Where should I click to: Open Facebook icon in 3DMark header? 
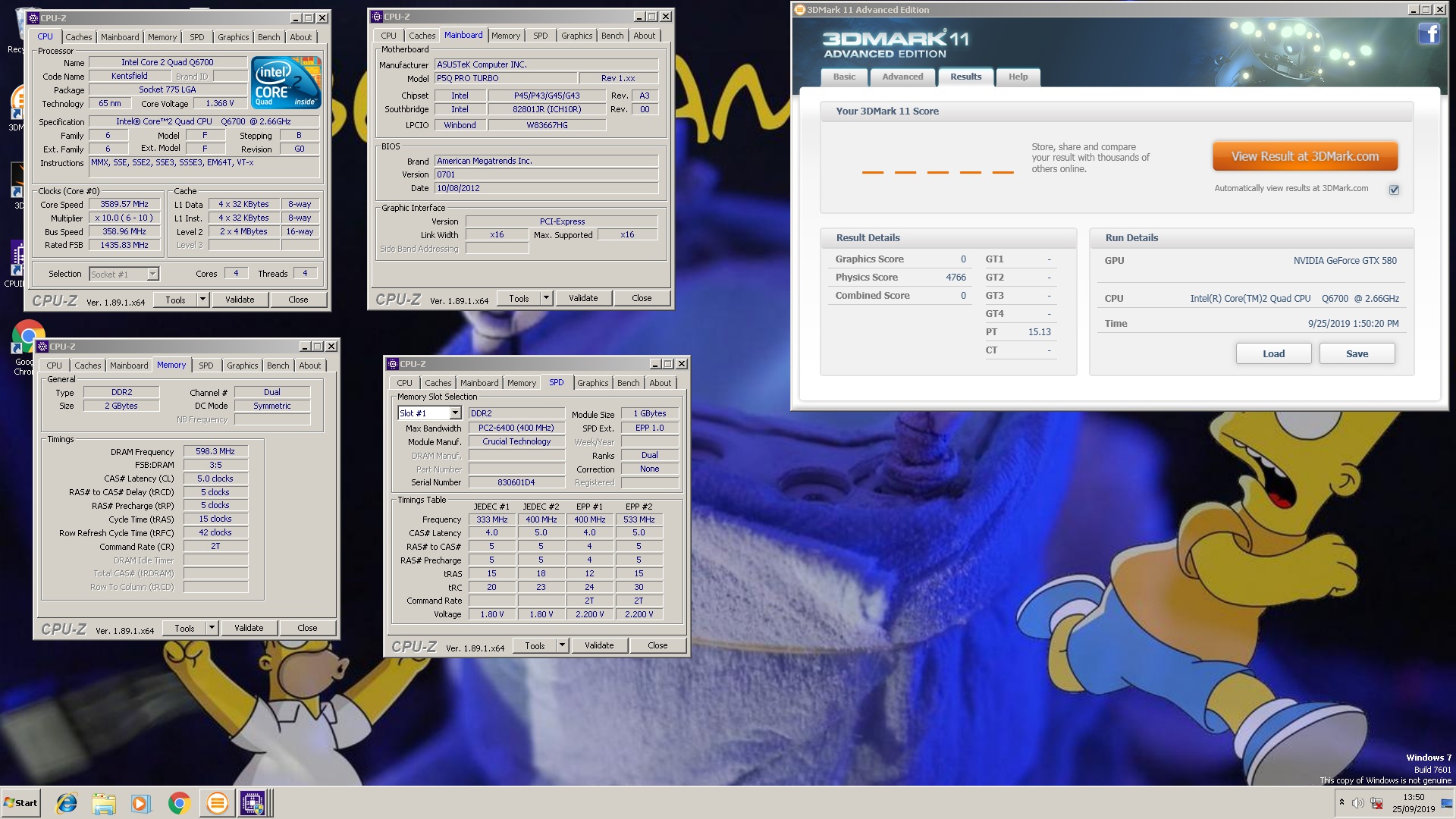pyautogui.click(x=1429, y=34)
